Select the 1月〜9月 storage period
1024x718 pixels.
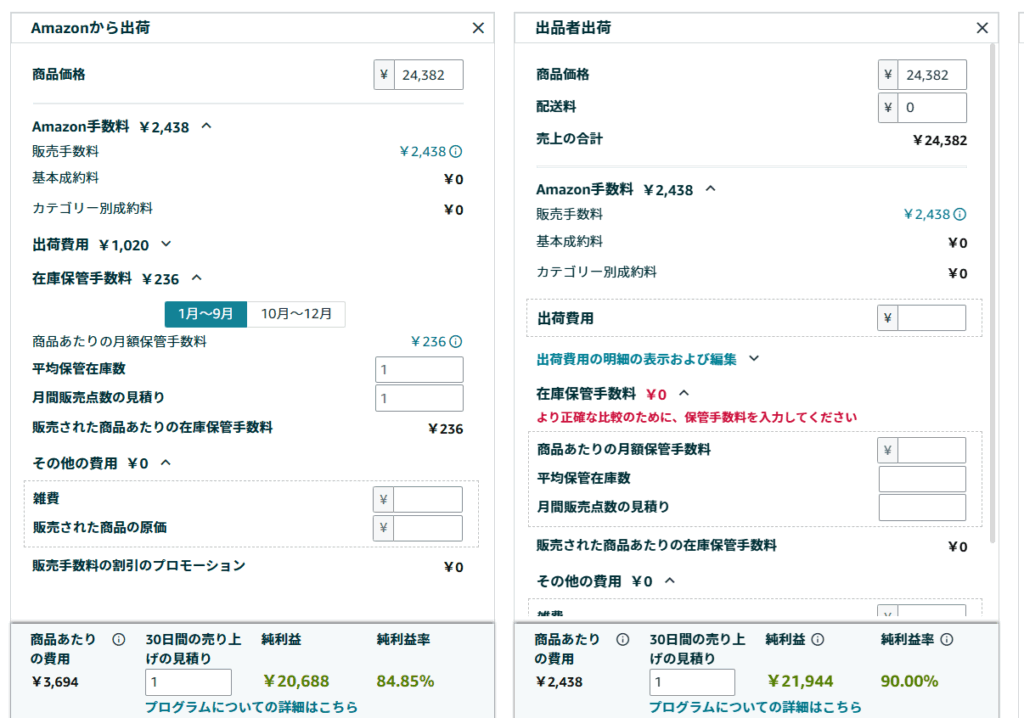[205, 314]
